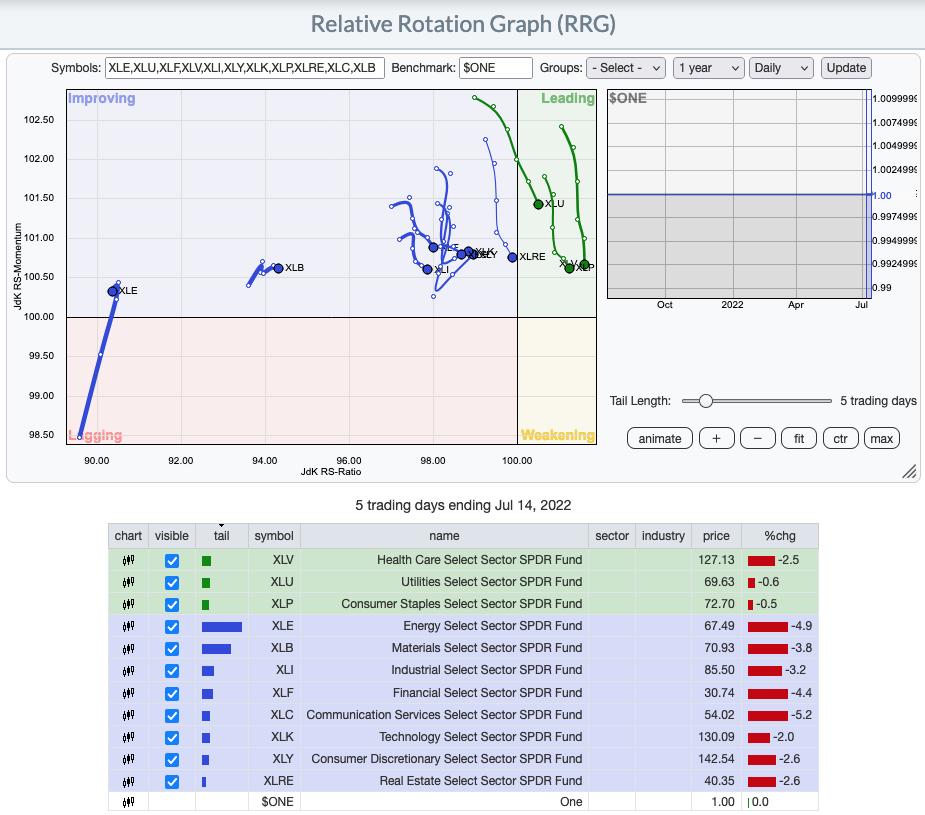925x815 pixels.
Task: Click the Tail Length slider handle
Action: click(x=706, y=401)
